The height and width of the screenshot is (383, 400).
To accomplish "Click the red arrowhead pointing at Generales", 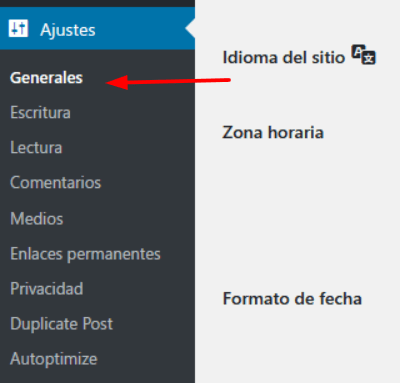I will pos(117,82).
